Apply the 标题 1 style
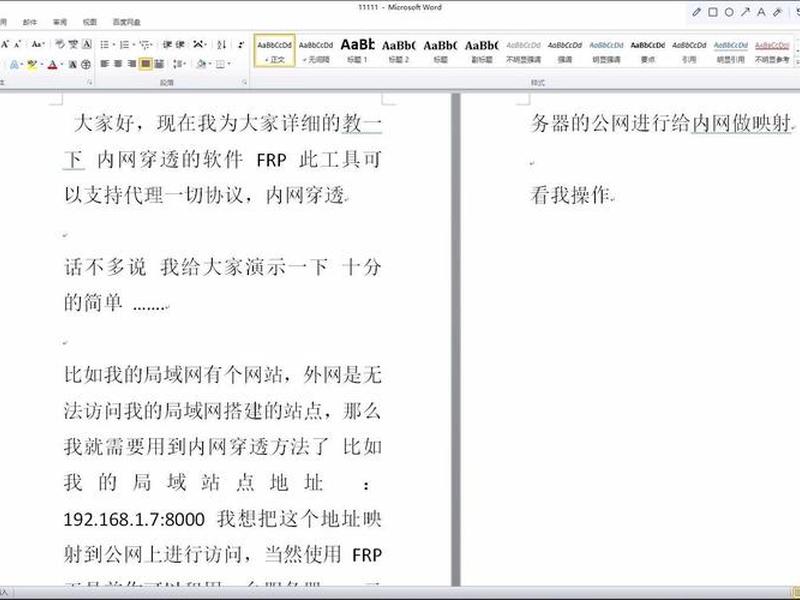Screen dimensions: 800x600 coord(357,51)
